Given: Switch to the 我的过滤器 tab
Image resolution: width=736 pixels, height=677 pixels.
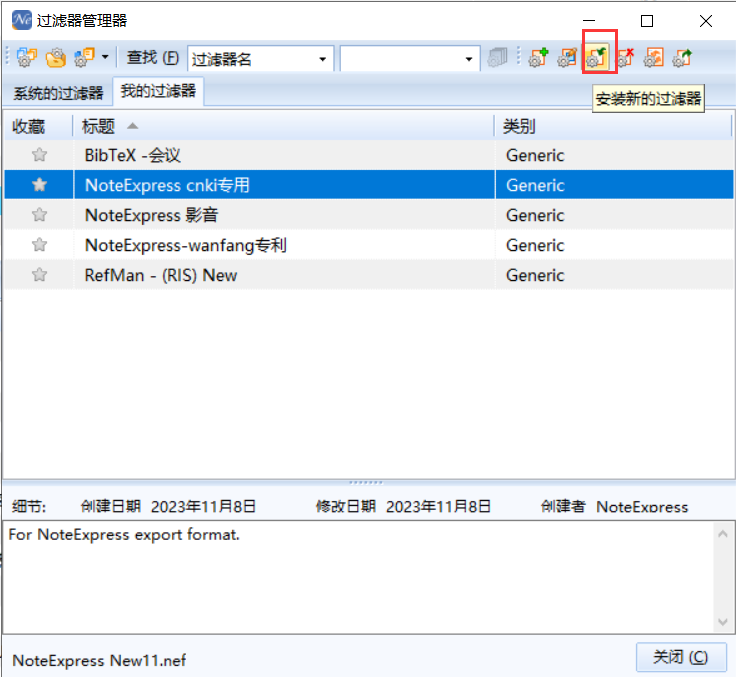Looking at the screenshot, I should click(x=158, y=91).
